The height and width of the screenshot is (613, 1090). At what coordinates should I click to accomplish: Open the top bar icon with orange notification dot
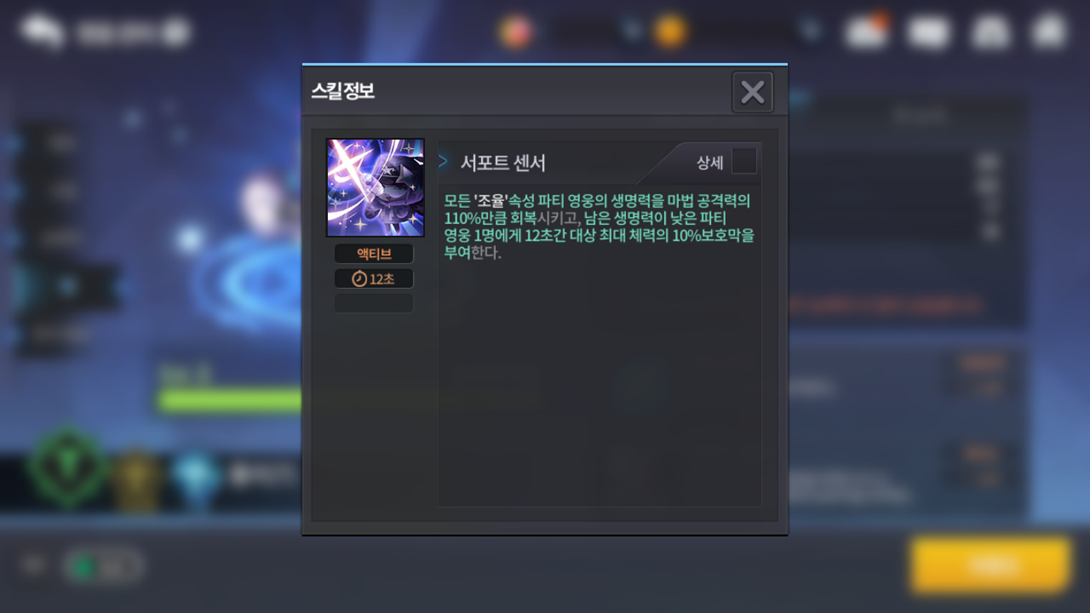click(x=866, y=31)
